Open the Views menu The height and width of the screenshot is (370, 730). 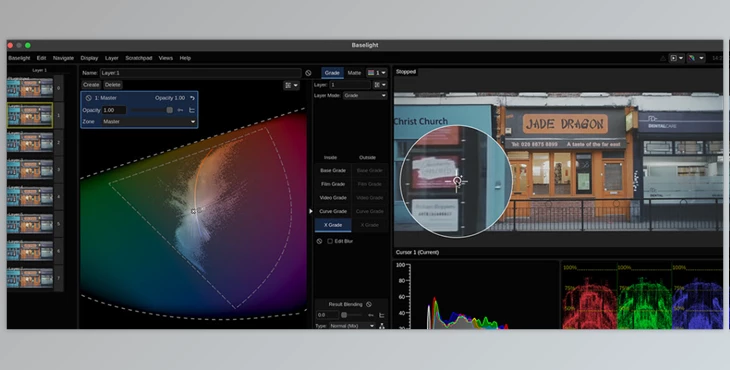coord(166,58)
